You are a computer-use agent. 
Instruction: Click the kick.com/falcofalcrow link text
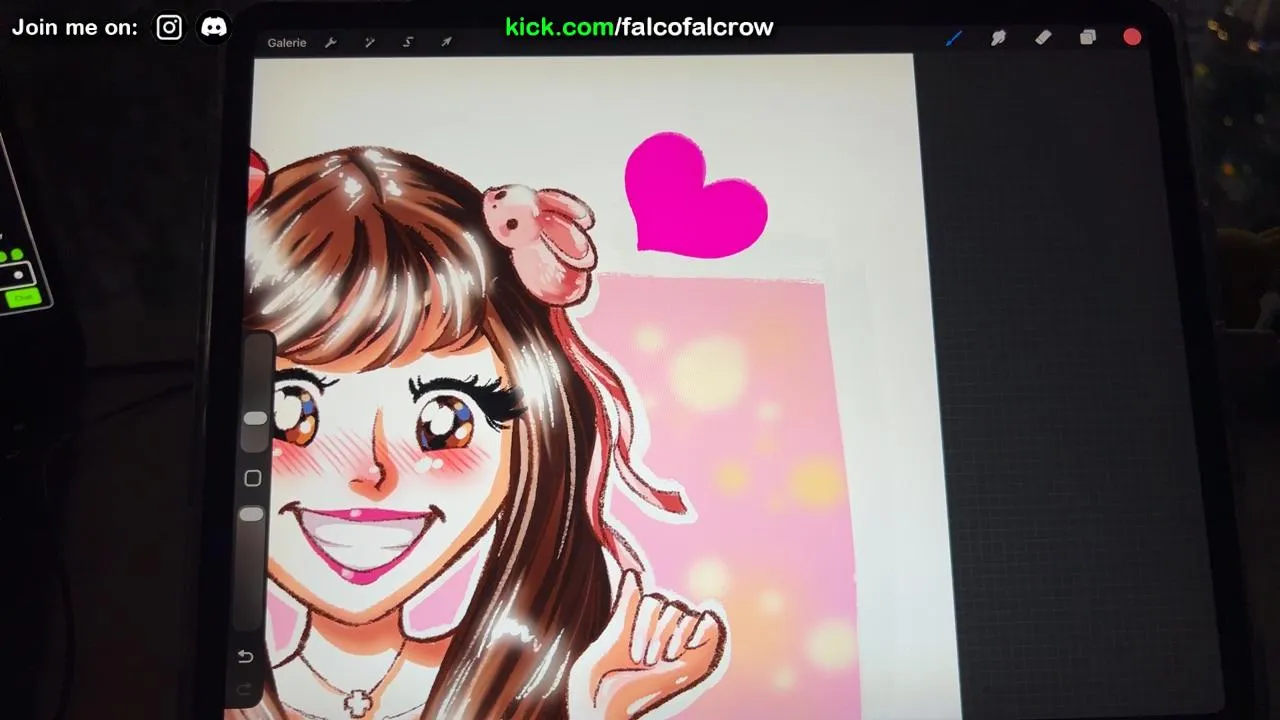pyautogui.click(x=639, y=27)
